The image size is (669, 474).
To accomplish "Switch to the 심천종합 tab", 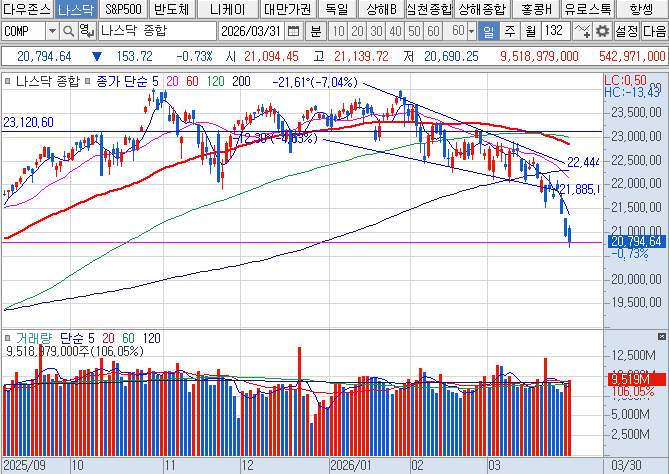I will pos(429,9).
